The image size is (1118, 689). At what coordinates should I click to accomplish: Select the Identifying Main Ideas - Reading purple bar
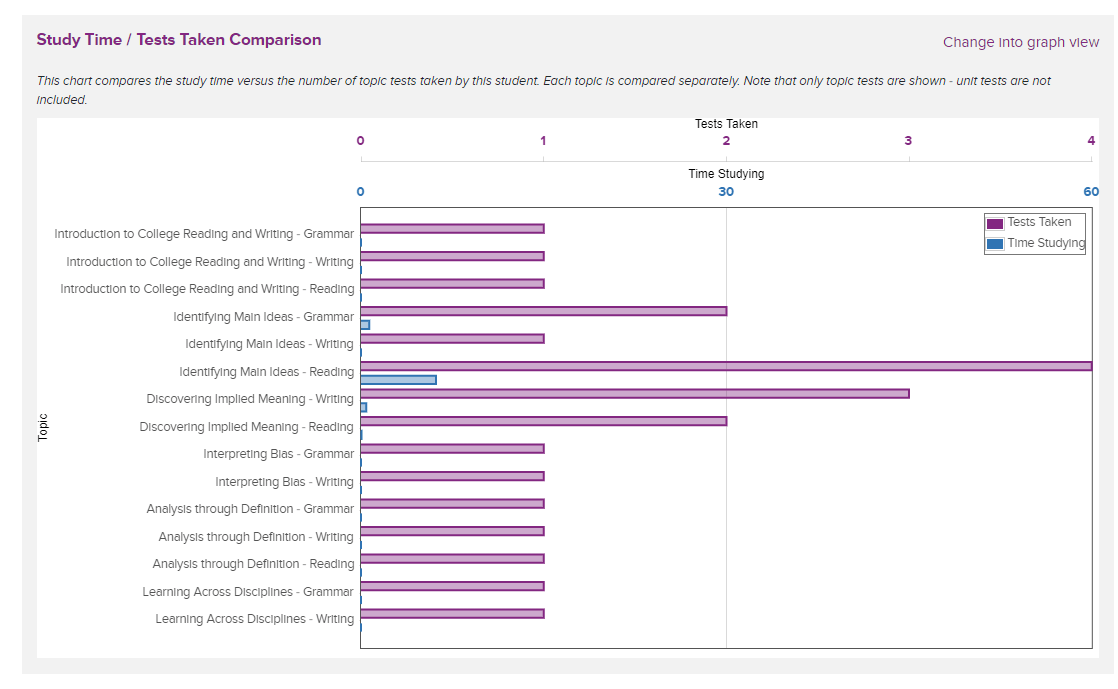[x=700, y=365]
